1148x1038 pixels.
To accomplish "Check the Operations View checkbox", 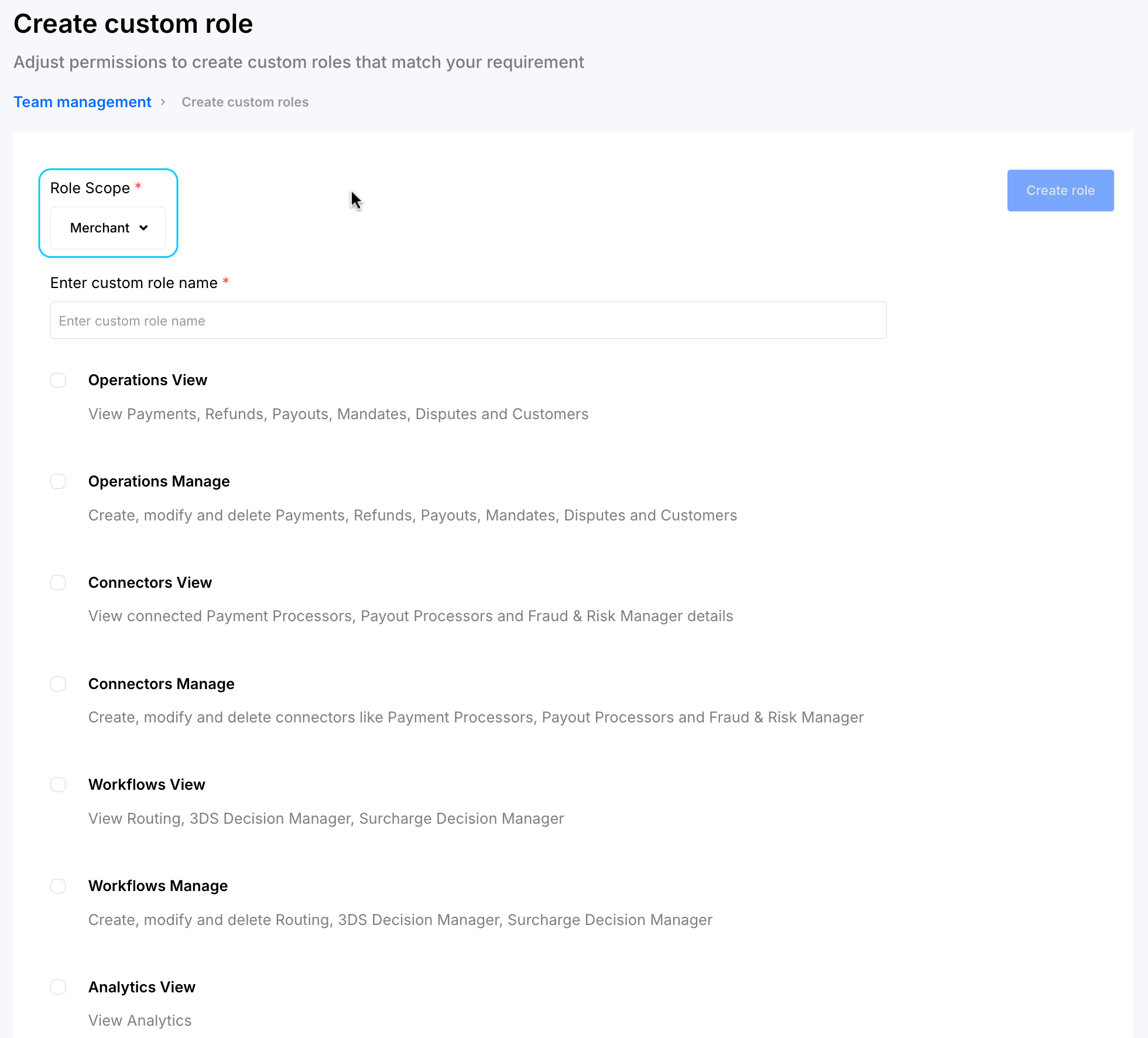I will pyautogui.click(x=58, y=381).
